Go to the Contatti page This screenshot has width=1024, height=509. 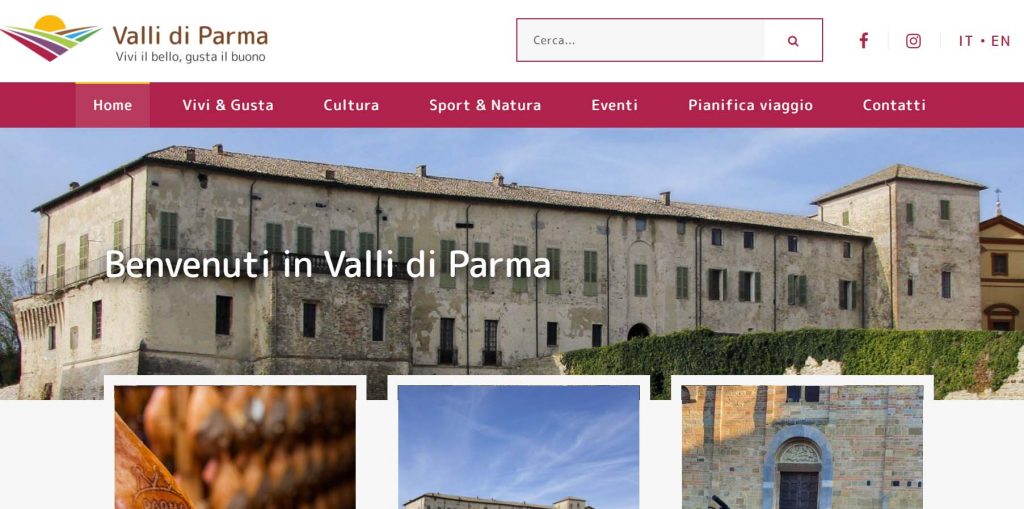click(x=894, y=105)
